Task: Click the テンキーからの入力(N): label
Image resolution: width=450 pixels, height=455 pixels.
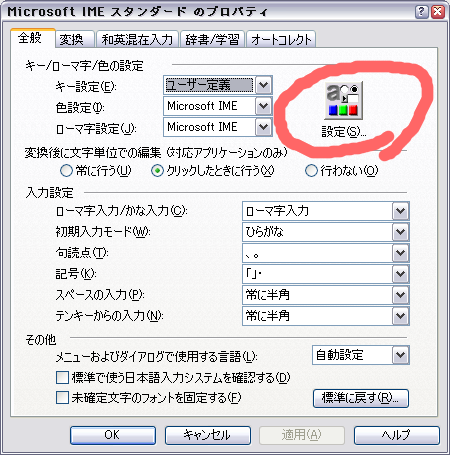Action: [109, 316]
